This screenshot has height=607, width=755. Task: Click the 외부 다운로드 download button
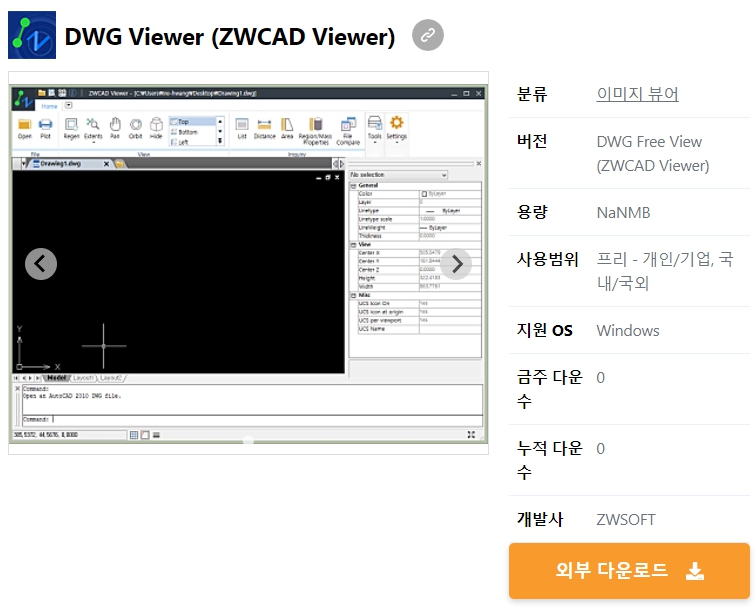click(x=629, y=571)
